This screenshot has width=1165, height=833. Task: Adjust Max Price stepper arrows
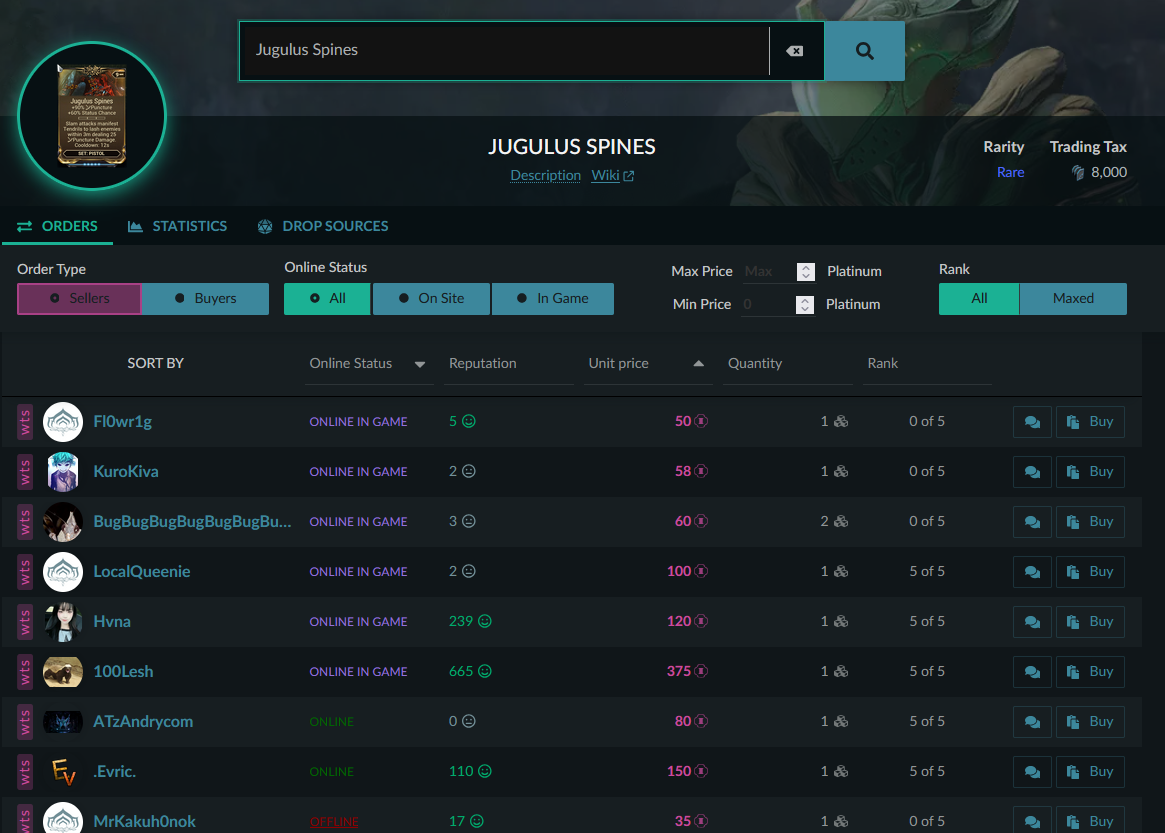pos(805,271)
